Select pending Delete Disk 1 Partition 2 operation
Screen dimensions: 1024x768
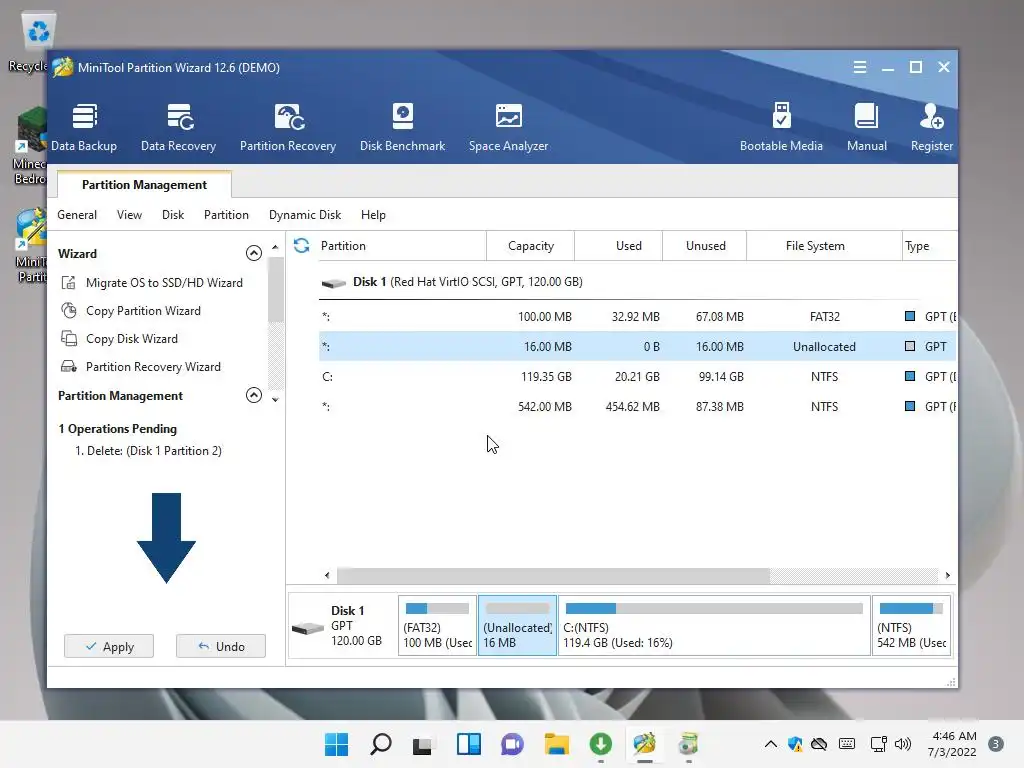[x=148, y=451]
